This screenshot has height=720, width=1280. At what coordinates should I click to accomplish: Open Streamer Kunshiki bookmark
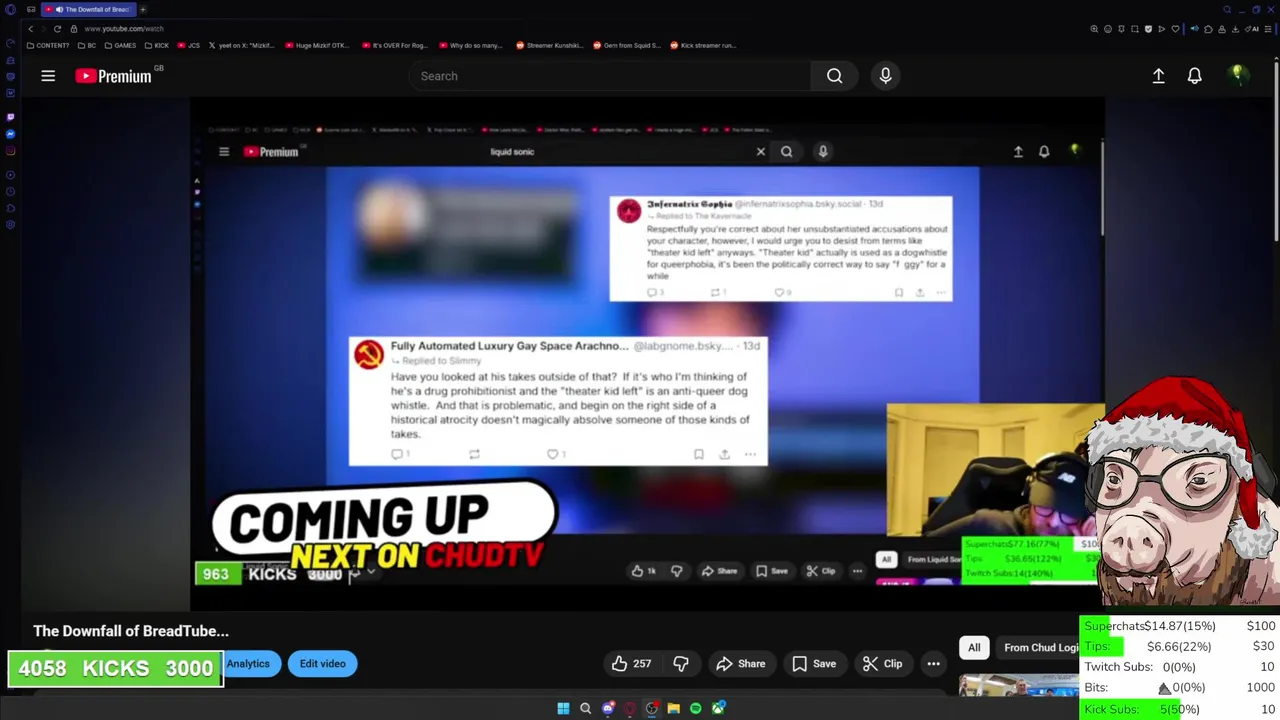(549, 45)
